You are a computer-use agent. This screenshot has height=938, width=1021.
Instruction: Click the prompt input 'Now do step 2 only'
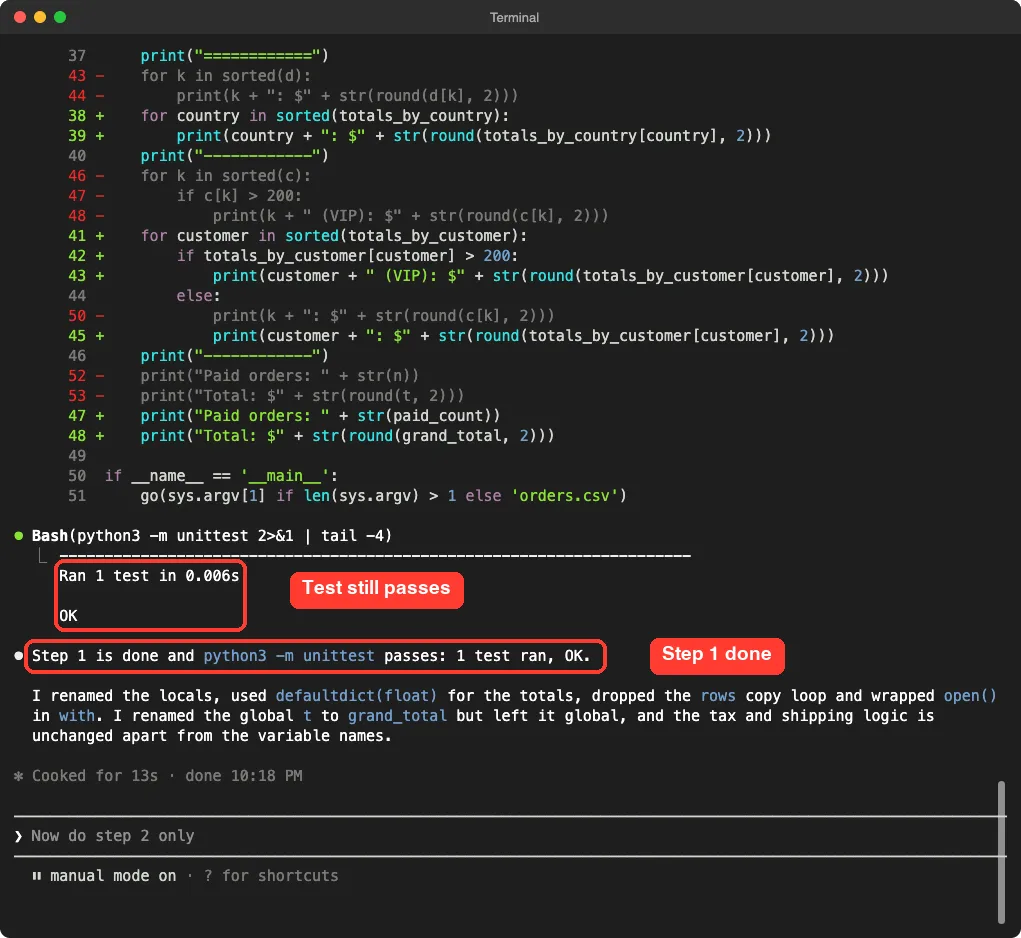pyautogui.click(x=510, y=836)
